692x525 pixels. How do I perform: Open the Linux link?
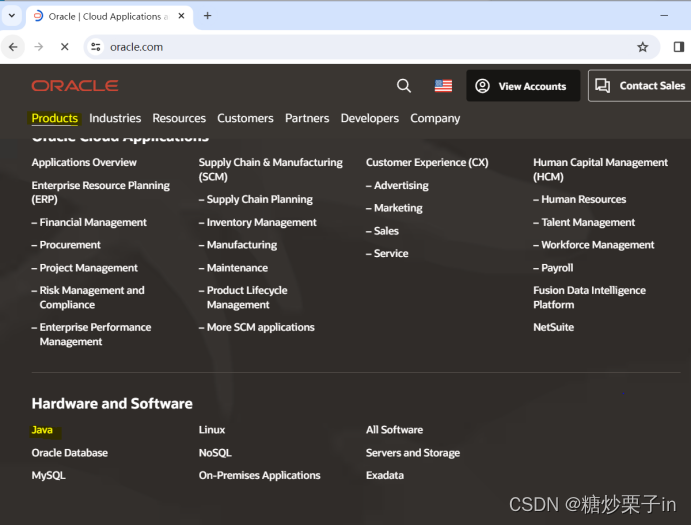pyautogui.click(x=212, y=430)
